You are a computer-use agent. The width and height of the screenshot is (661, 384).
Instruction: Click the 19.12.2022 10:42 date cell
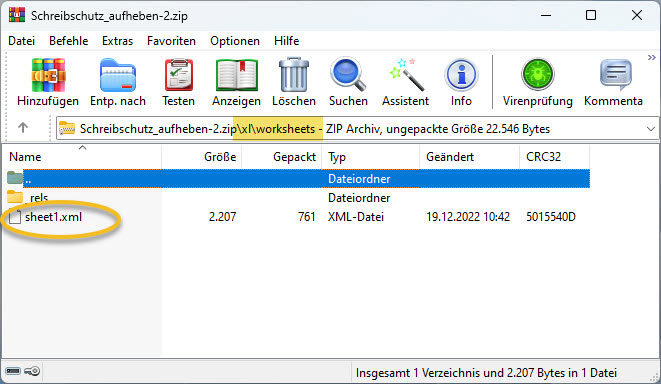[x=468, y=217]
